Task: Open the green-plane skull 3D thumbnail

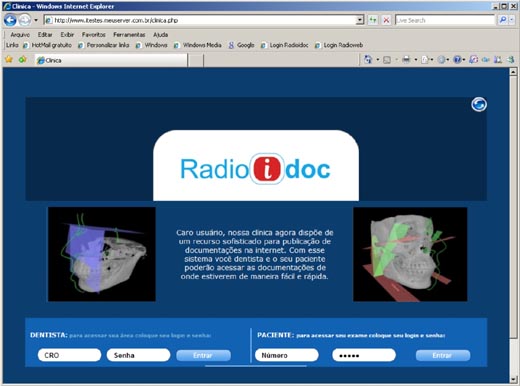Action: tap(410, 254)
